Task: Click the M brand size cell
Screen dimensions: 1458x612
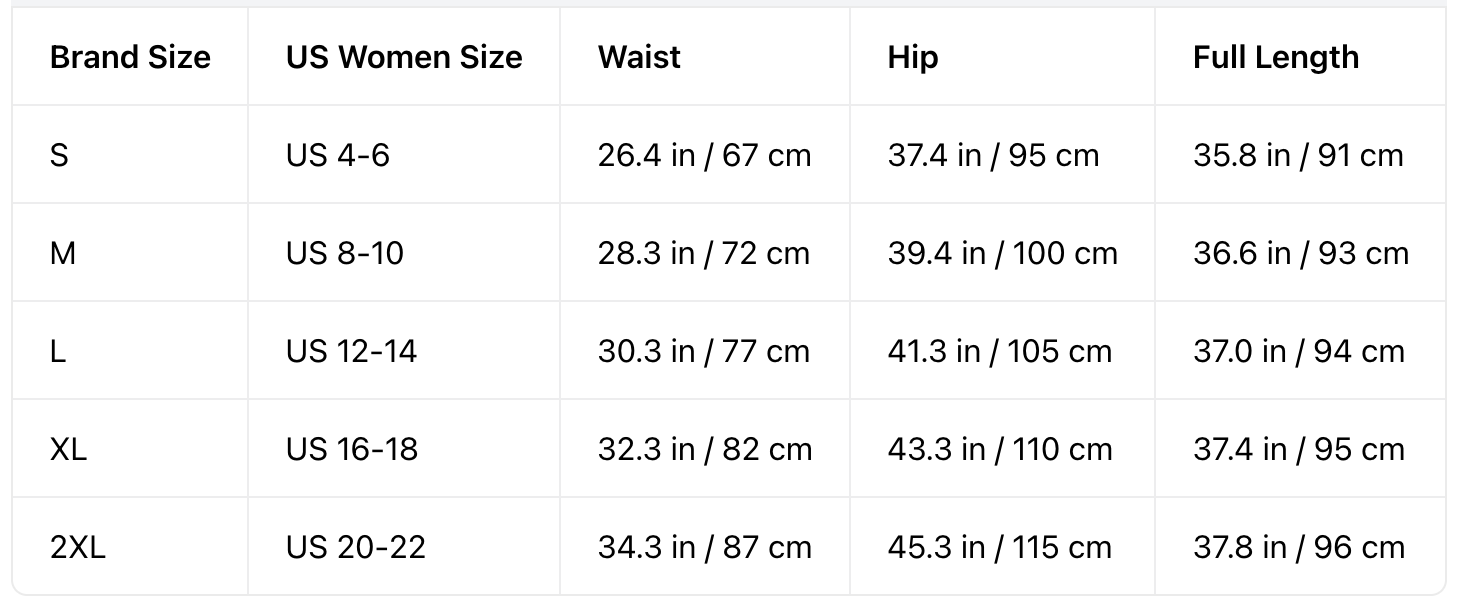Action: (63, 253)
